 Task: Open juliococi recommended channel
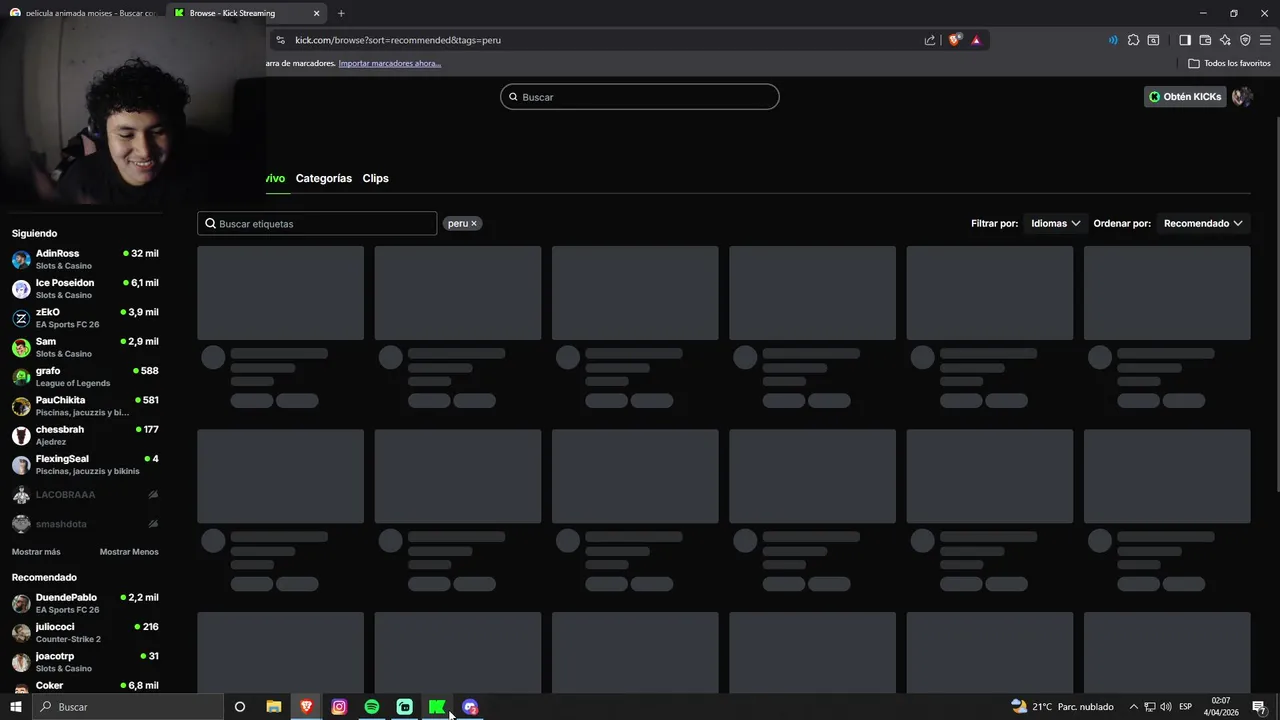click(85, 632)
